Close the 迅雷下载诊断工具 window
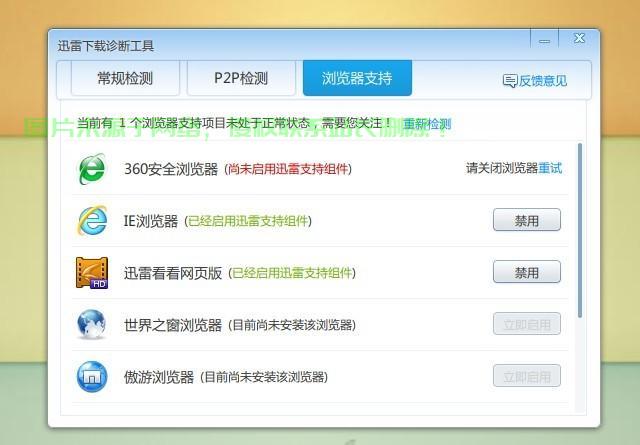640x445 pixels. 579,39
